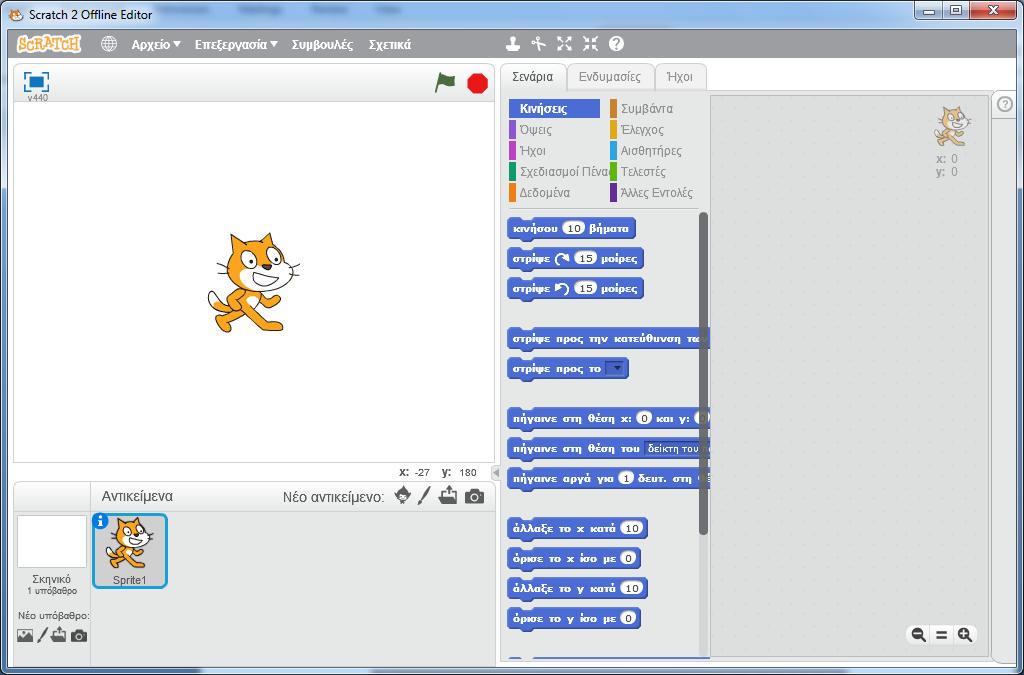The width and height of the screenshot is (1024, 675).
Task: Click the 'Αντικείμενα' heading
Action: click(137, 496)
